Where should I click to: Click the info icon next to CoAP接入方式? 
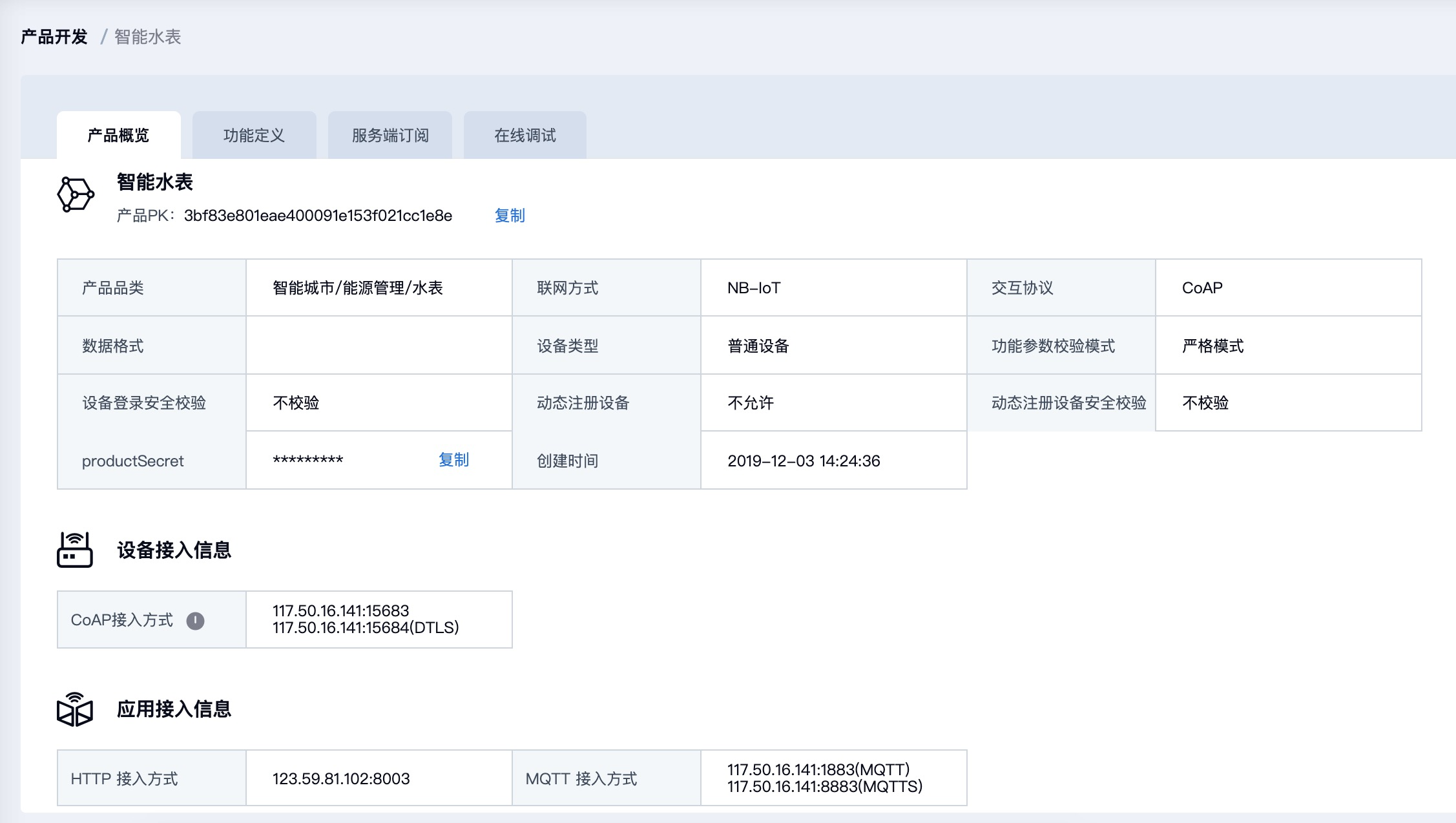click(x=195, y=621)
